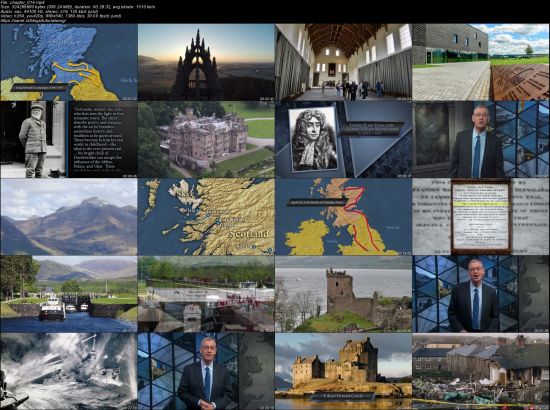Click the caption banner on the yellow-arrow map
Image resolution: width=550 pixels, height=410 pixels.
point(39,87)
